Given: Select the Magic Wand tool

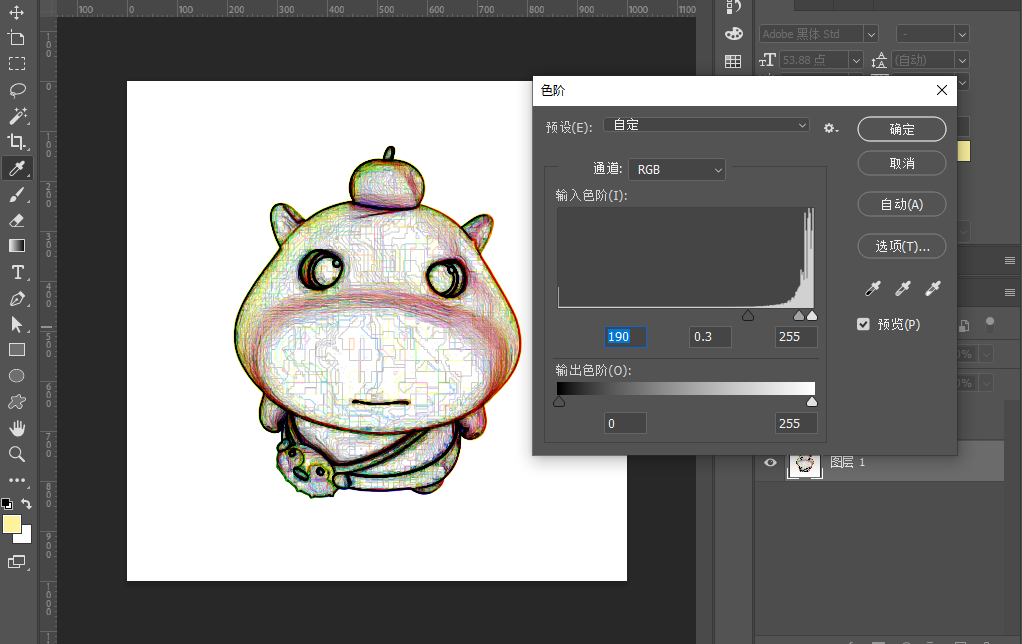Looking at the screenshot, I should [x=17, y=116].
